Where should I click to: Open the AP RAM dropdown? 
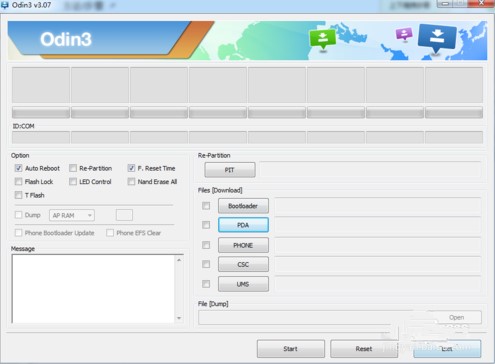coord(72,215)
